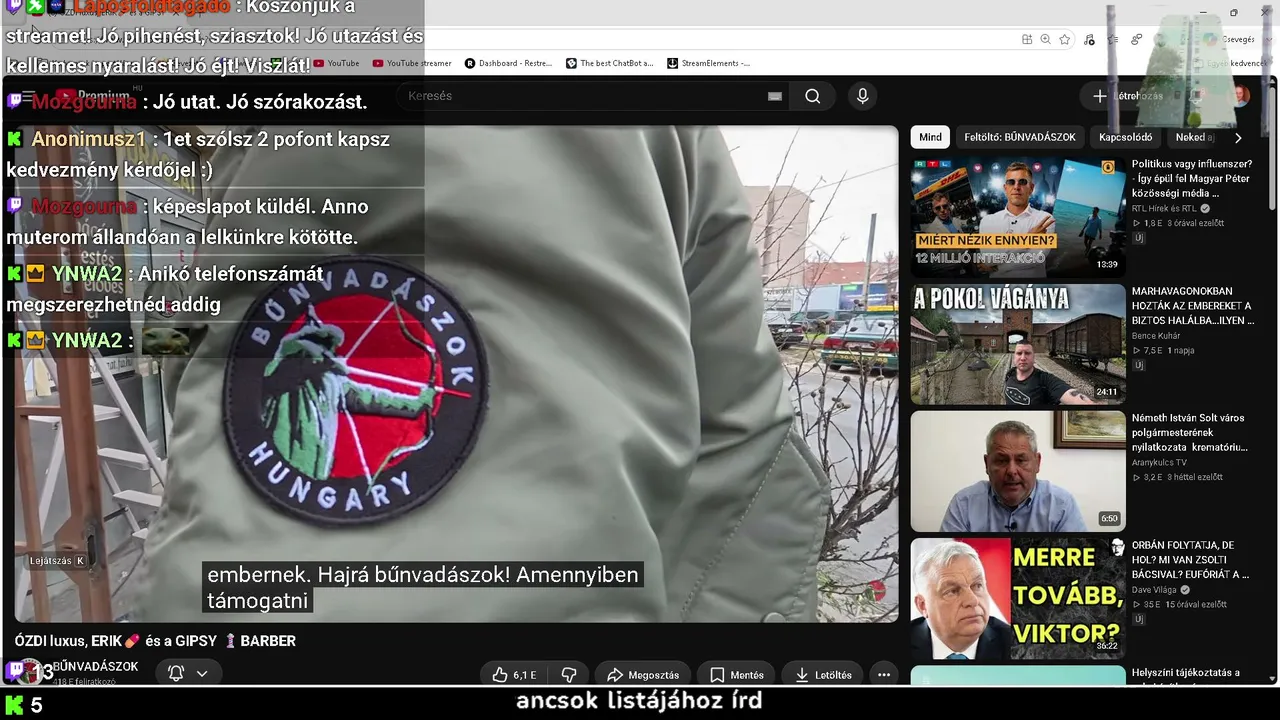Viewport: 1280px width, 720px height.
Task: Open the Politikus vagy influenszer video thumbnail
Action: [x=1017, y=216]
